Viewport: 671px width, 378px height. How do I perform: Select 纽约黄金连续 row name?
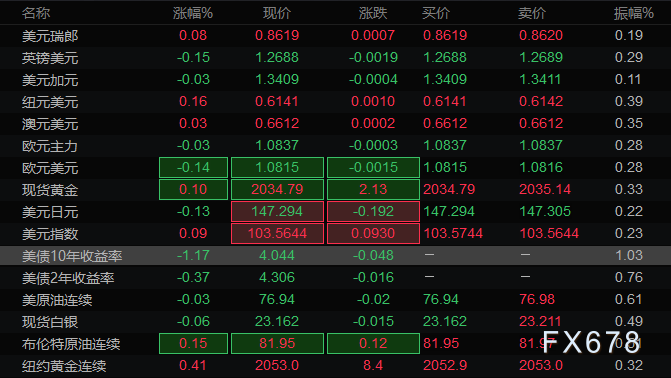64,366
